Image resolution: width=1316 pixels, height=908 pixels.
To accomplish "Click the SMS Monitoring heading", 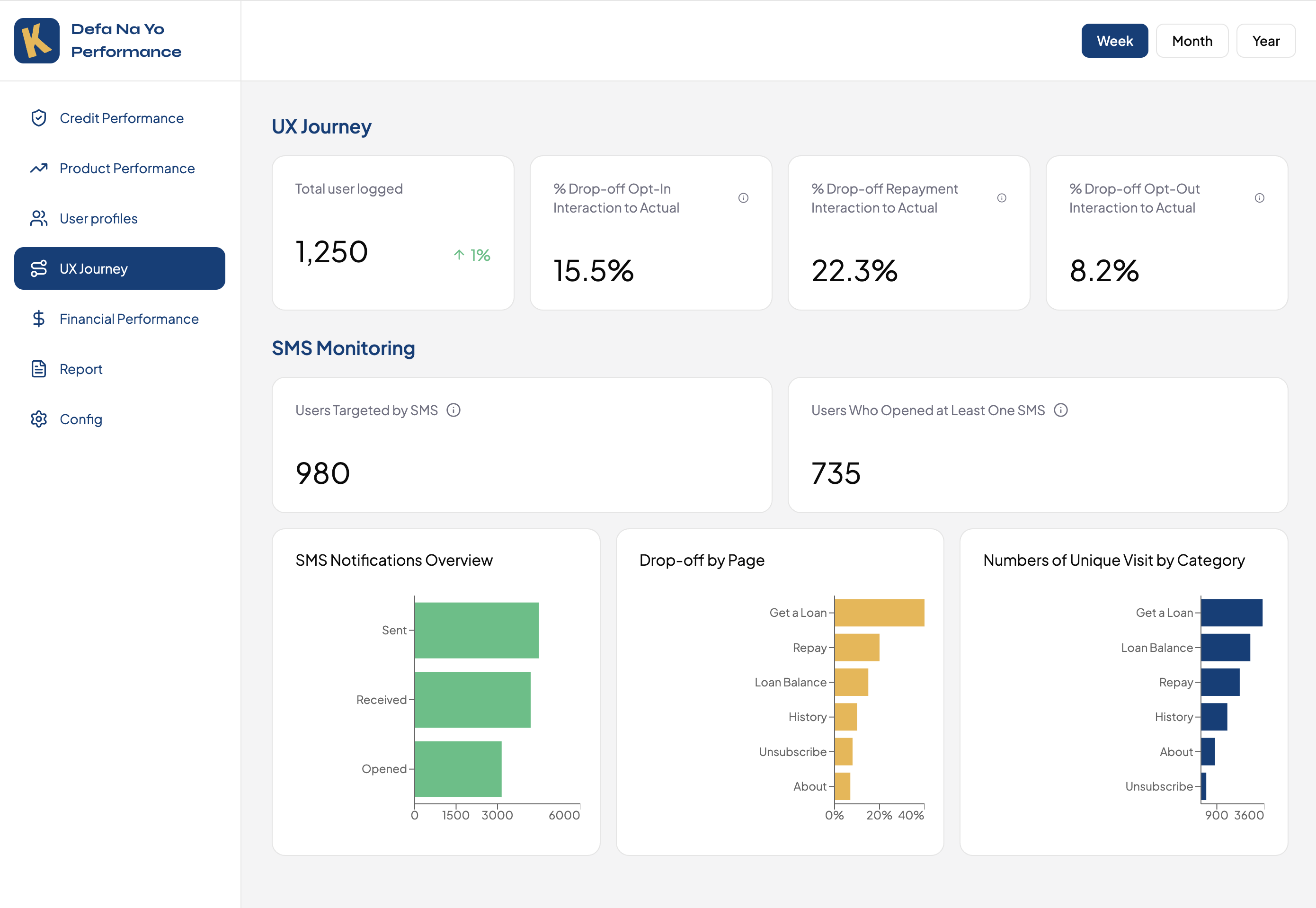I will pos(344,348).
